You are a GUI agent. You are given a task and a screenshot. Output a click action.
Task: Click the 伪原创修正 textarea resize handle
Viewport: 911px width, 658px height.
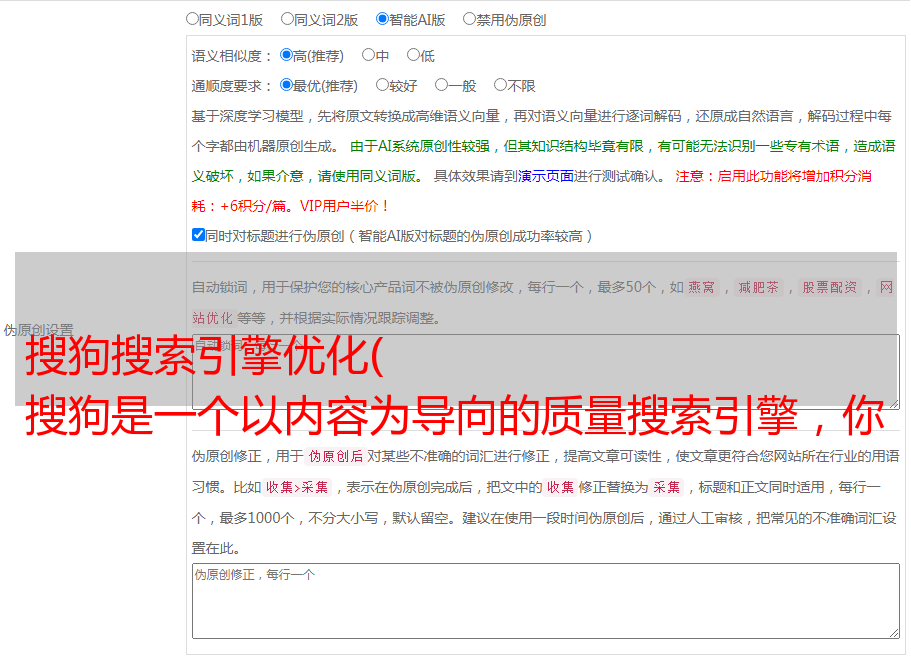[894, 634]
